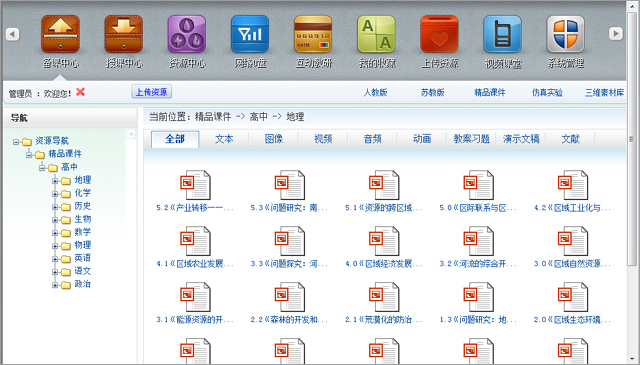Open the 系统管理 shield icon

[x=566, y=34]
